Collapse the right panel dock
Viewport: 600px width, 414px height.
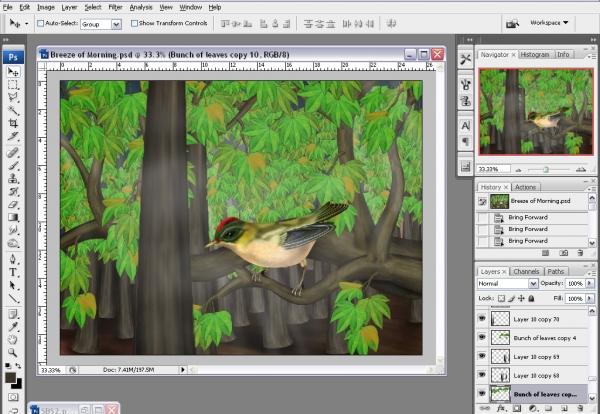[593, 40]
